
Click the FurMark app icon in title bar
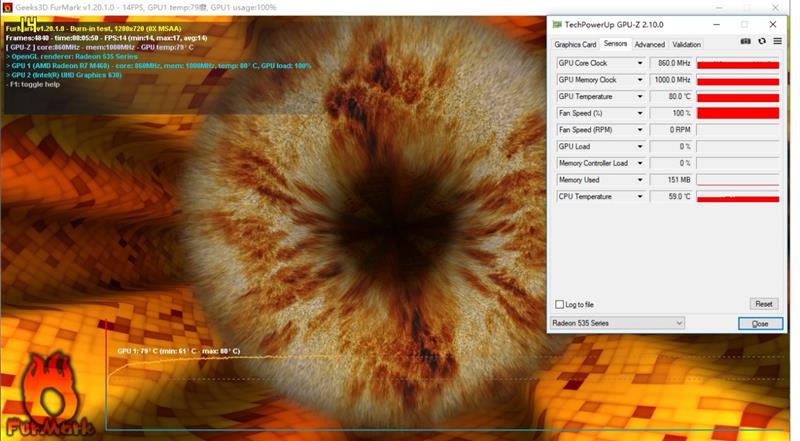(x=7, y=8)
